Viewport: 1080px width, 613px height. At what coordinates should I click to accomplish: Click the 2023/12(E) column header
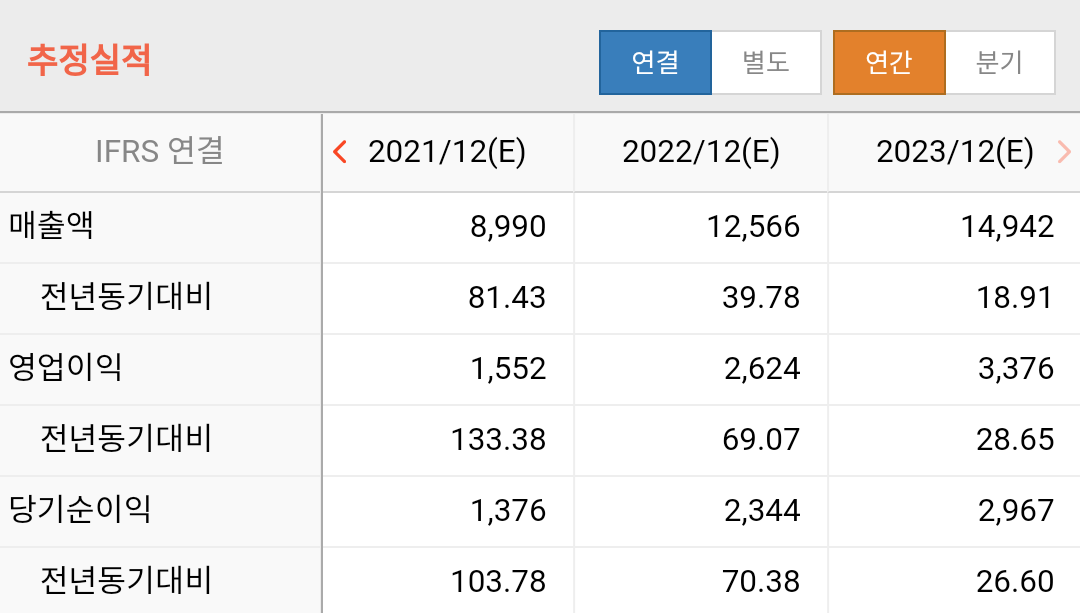pyautogui.click(x=955, y=152)
